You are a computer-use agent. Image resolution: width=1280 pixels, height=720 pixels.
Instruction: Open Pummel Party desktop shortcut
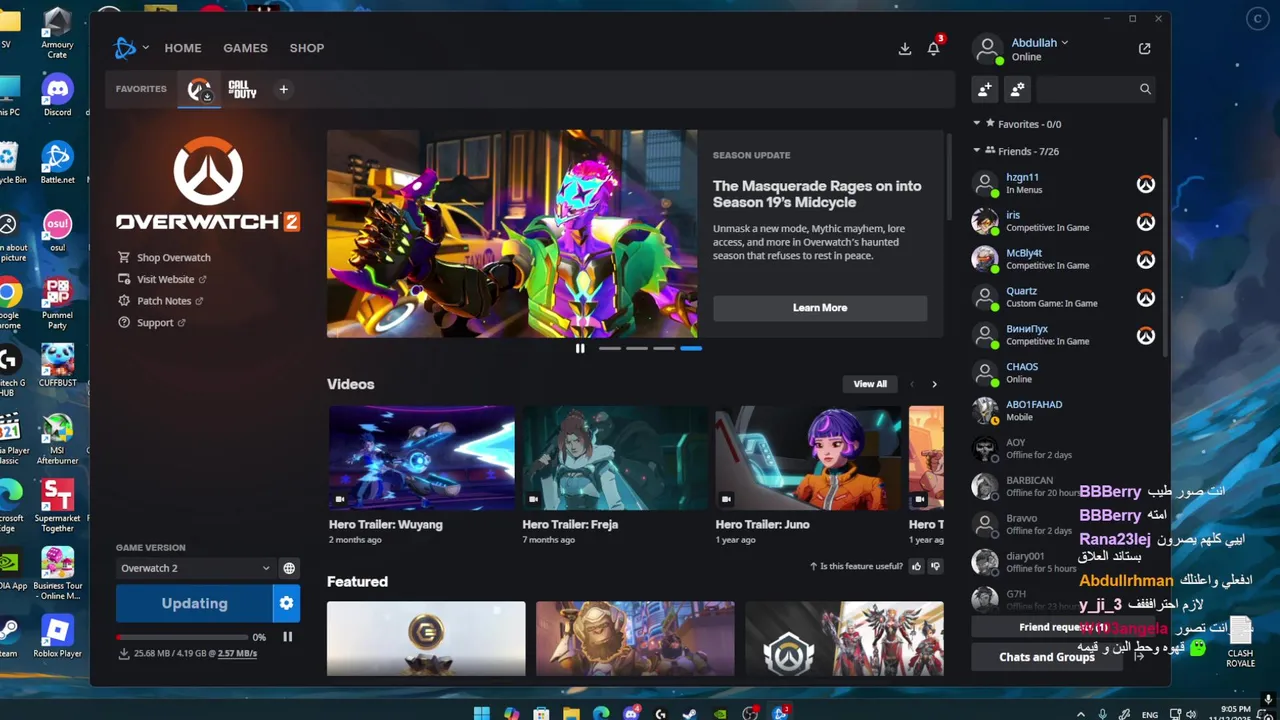(x=57, y=305)
